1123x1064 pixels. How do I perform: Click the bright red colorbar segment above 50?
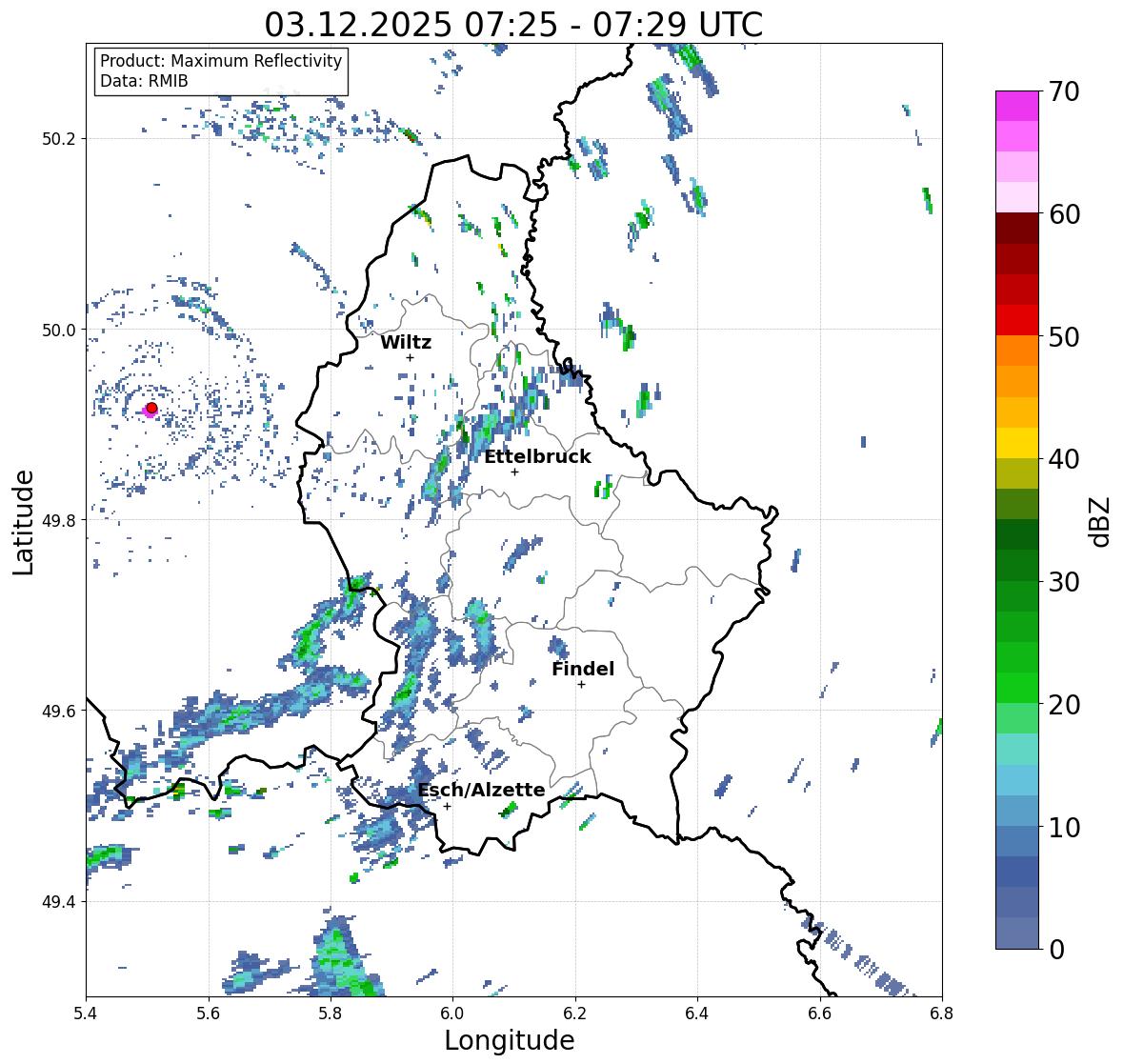pyautogui.click(x=1017, y=320)
